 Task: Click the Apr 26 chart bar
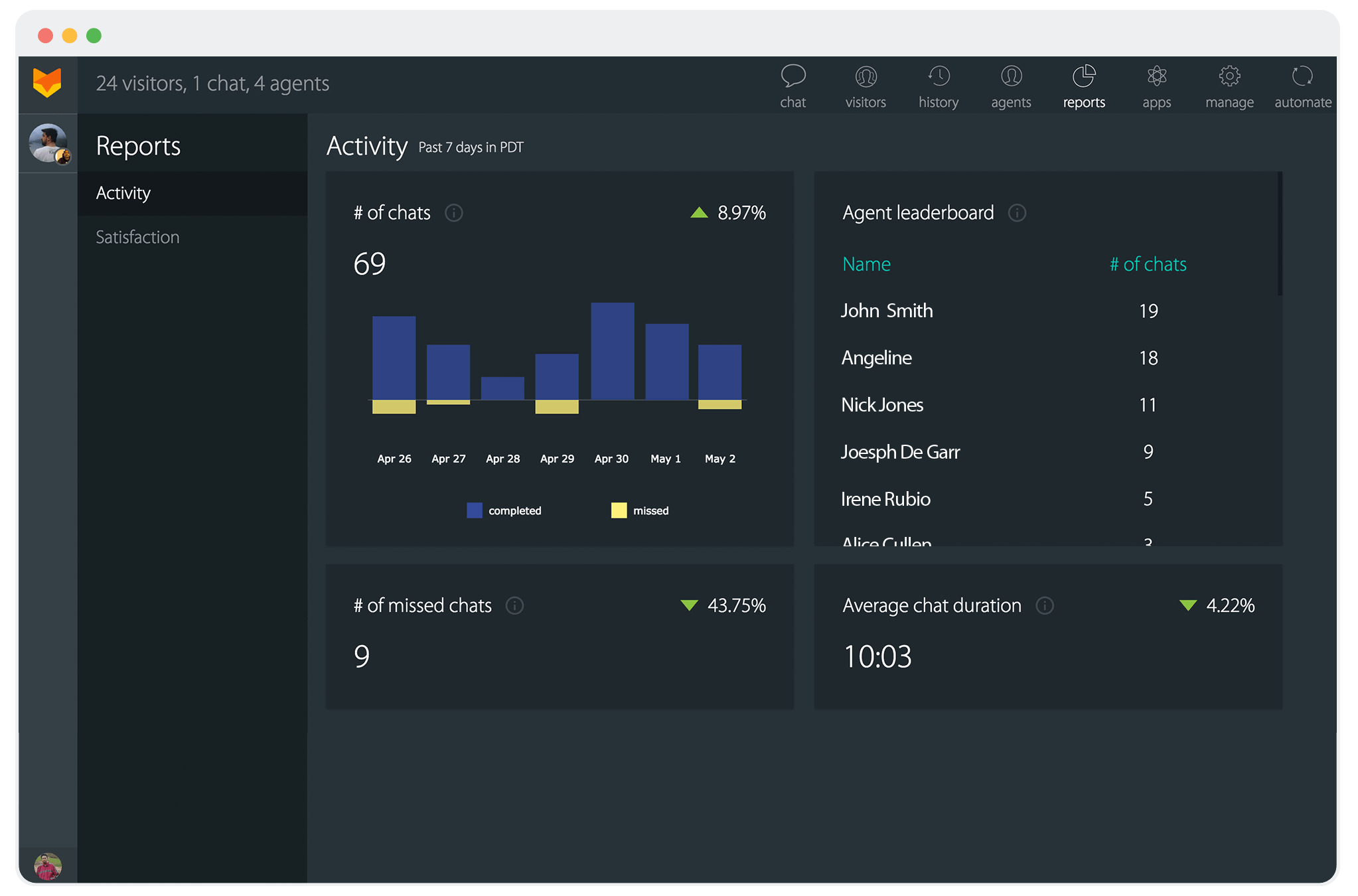394,365
